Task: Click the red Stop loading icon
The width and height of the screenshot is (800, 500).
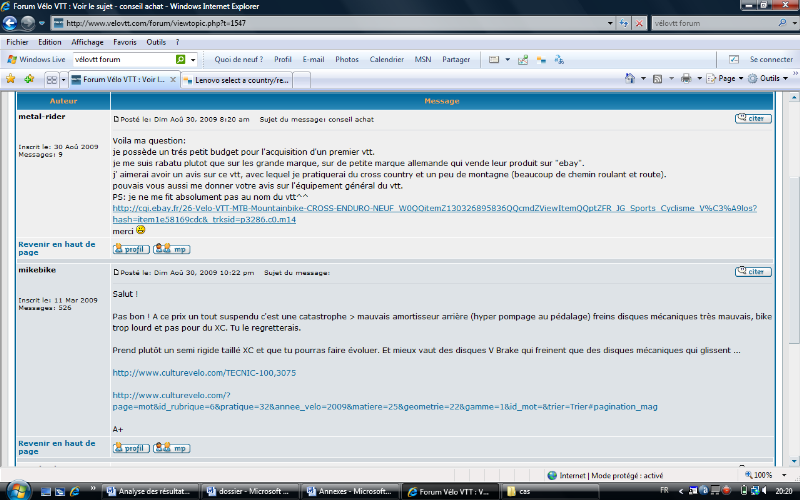Action: click(x=639, y=23)
